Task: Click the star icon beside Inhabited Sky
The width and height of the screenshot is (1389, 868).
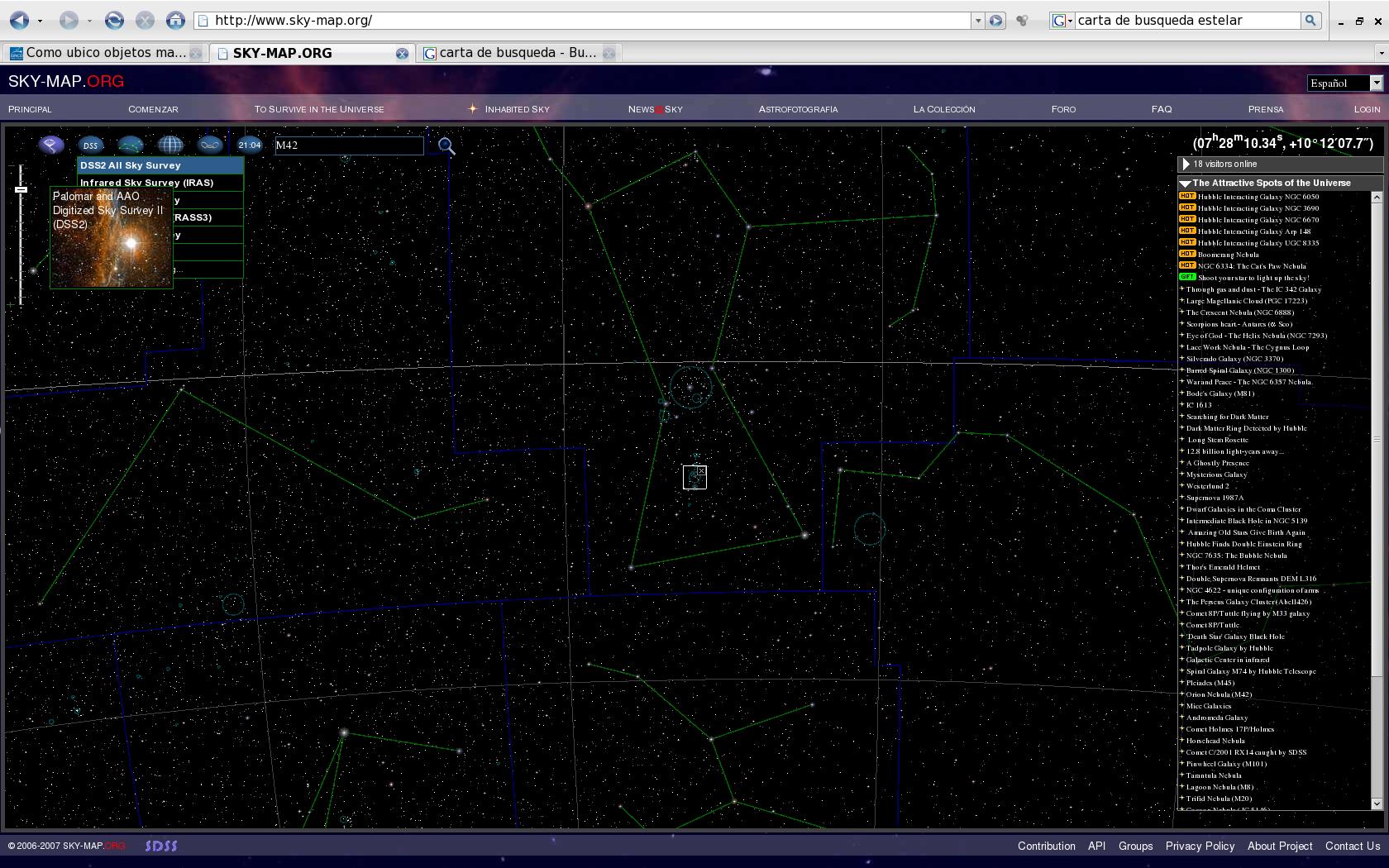Action: (x=473, y=108)
